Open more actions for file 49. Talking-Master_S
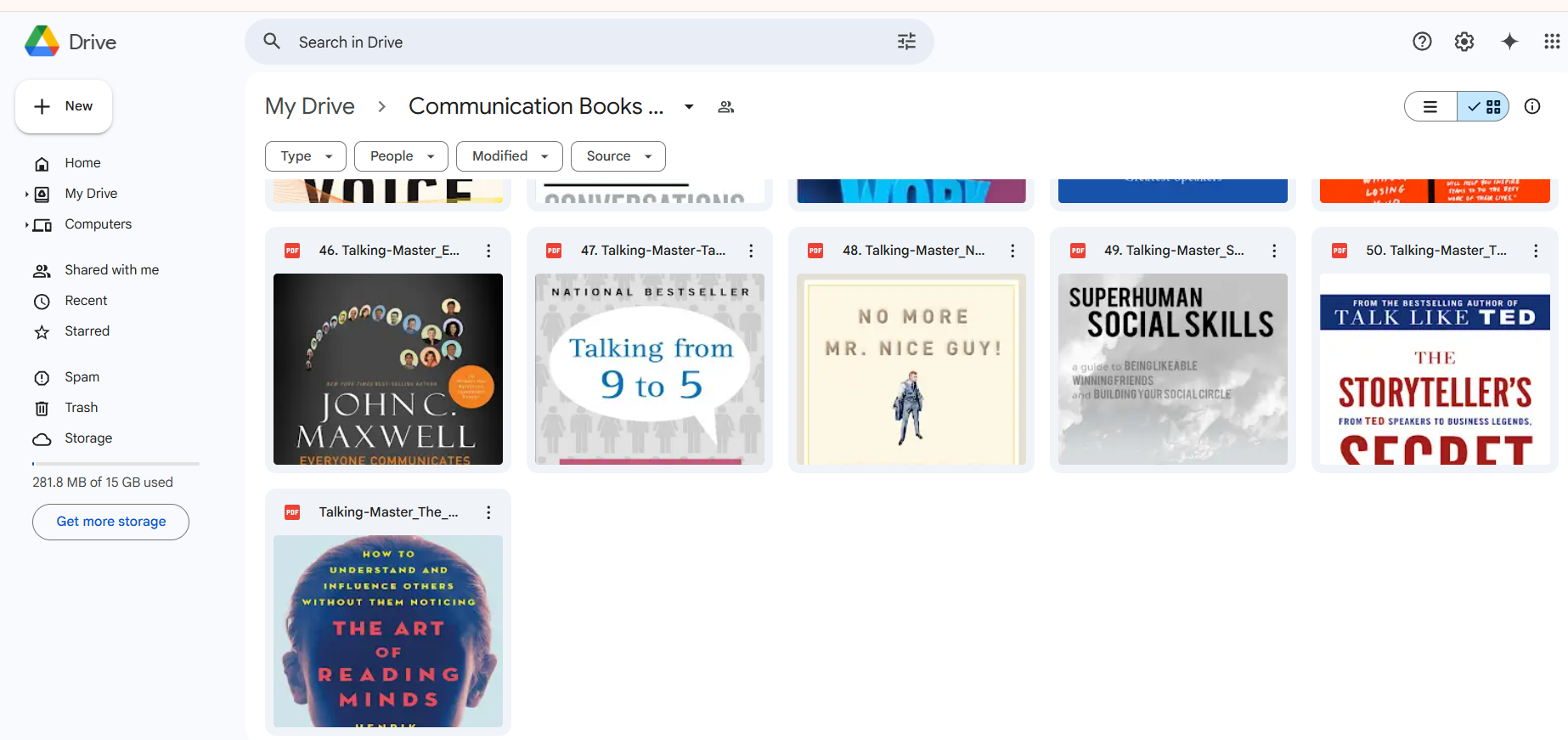Screen dimensions: 1568x740 (1274, 251)
